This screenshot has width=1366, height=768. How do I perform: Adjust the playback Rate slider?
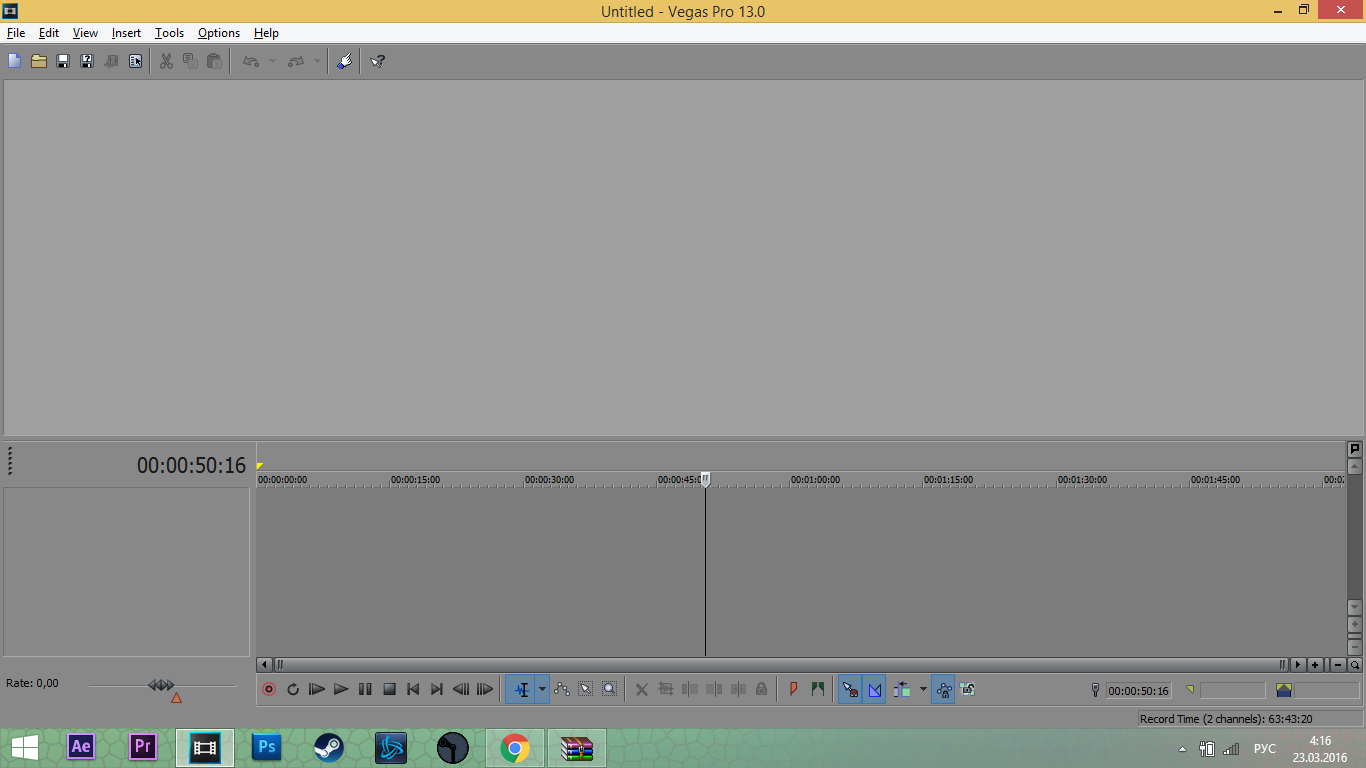click(161, 685)
